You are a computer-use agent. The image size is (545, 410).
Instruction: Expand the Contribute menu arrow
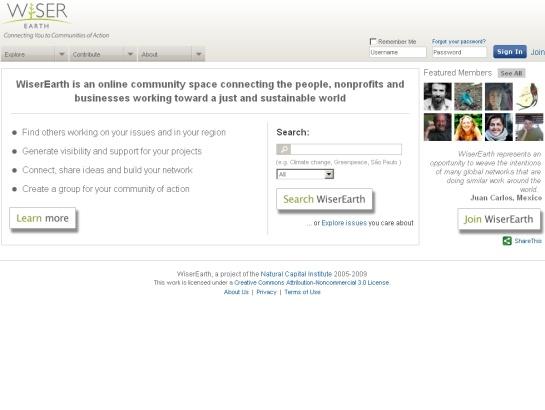point(130,54)
